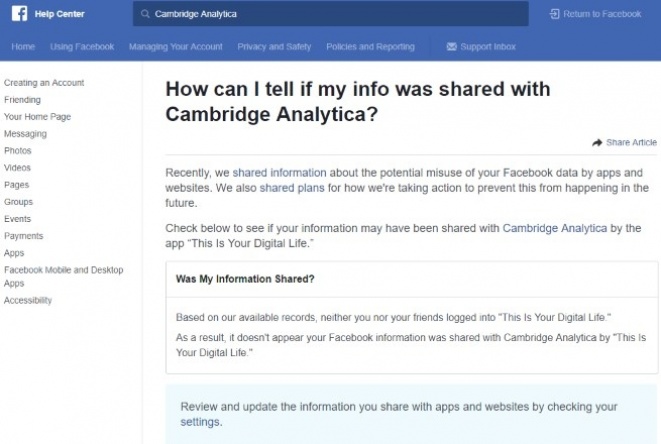This screenshot has height=444, width=661.
Task: Open the Home menu item
Action: (23, 47)
